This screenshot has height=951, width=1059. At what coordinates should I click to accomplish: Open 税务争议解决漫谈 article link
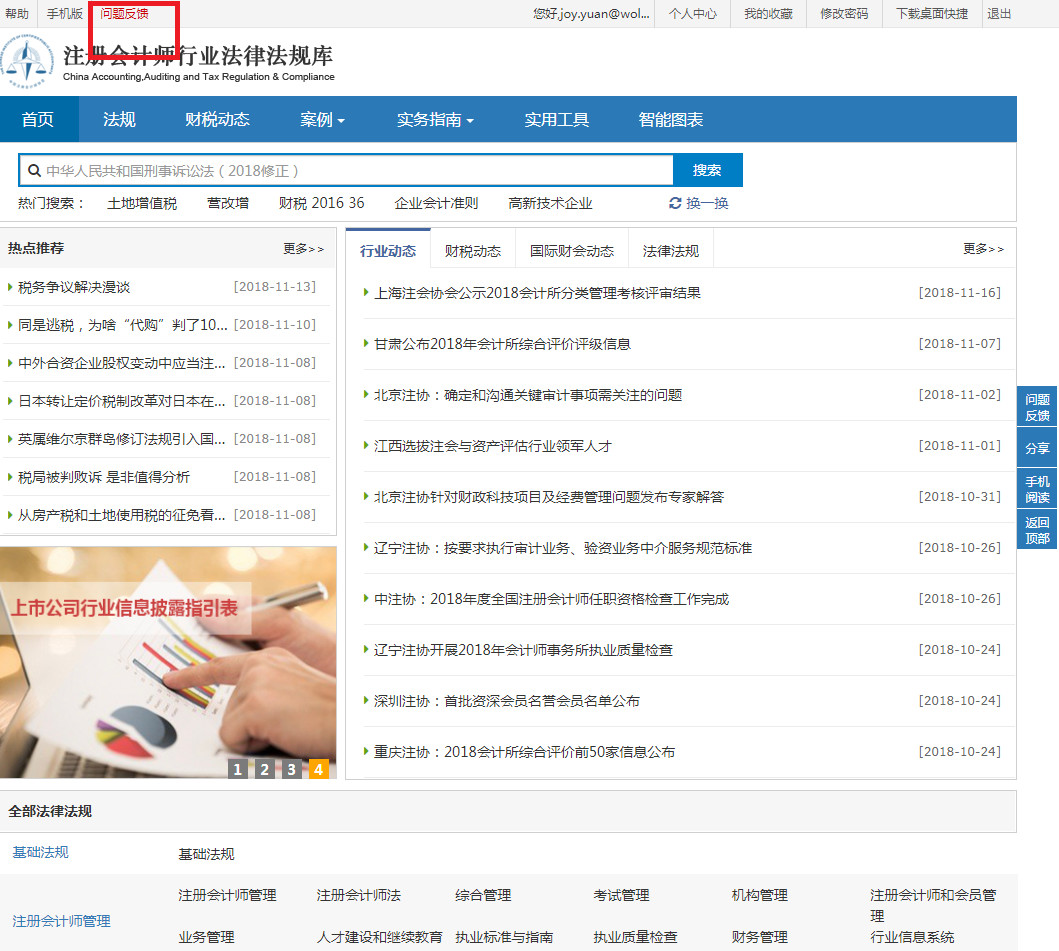tap(74, 287)
